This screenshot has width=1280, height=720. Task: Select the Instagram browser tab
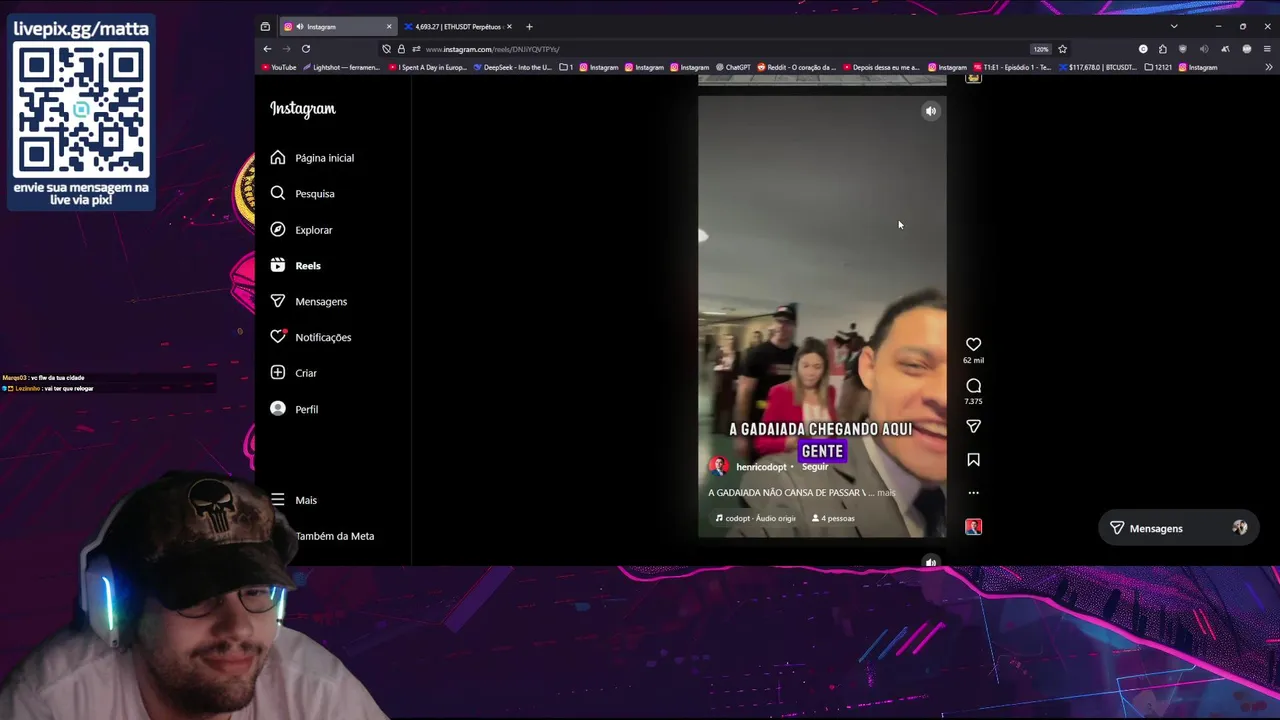pos(338,27)
